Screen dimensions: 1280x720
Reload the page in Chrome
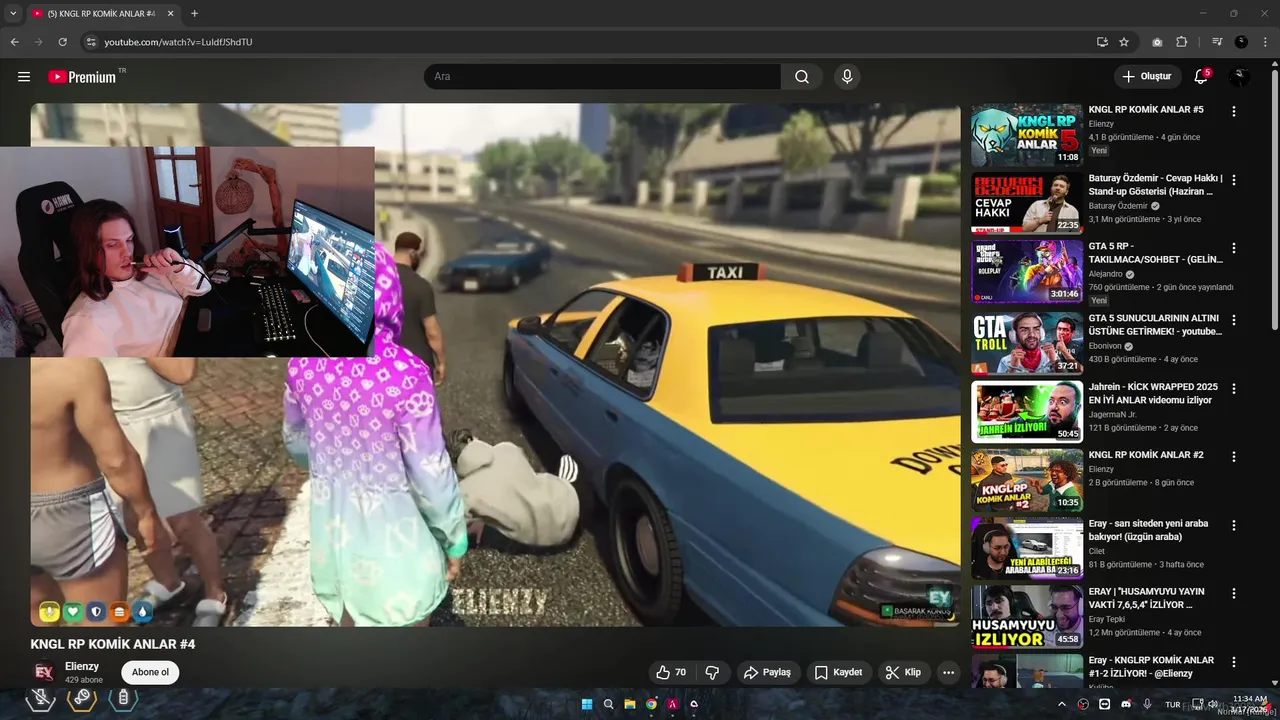pyautogui.click(x=62, y=42)
